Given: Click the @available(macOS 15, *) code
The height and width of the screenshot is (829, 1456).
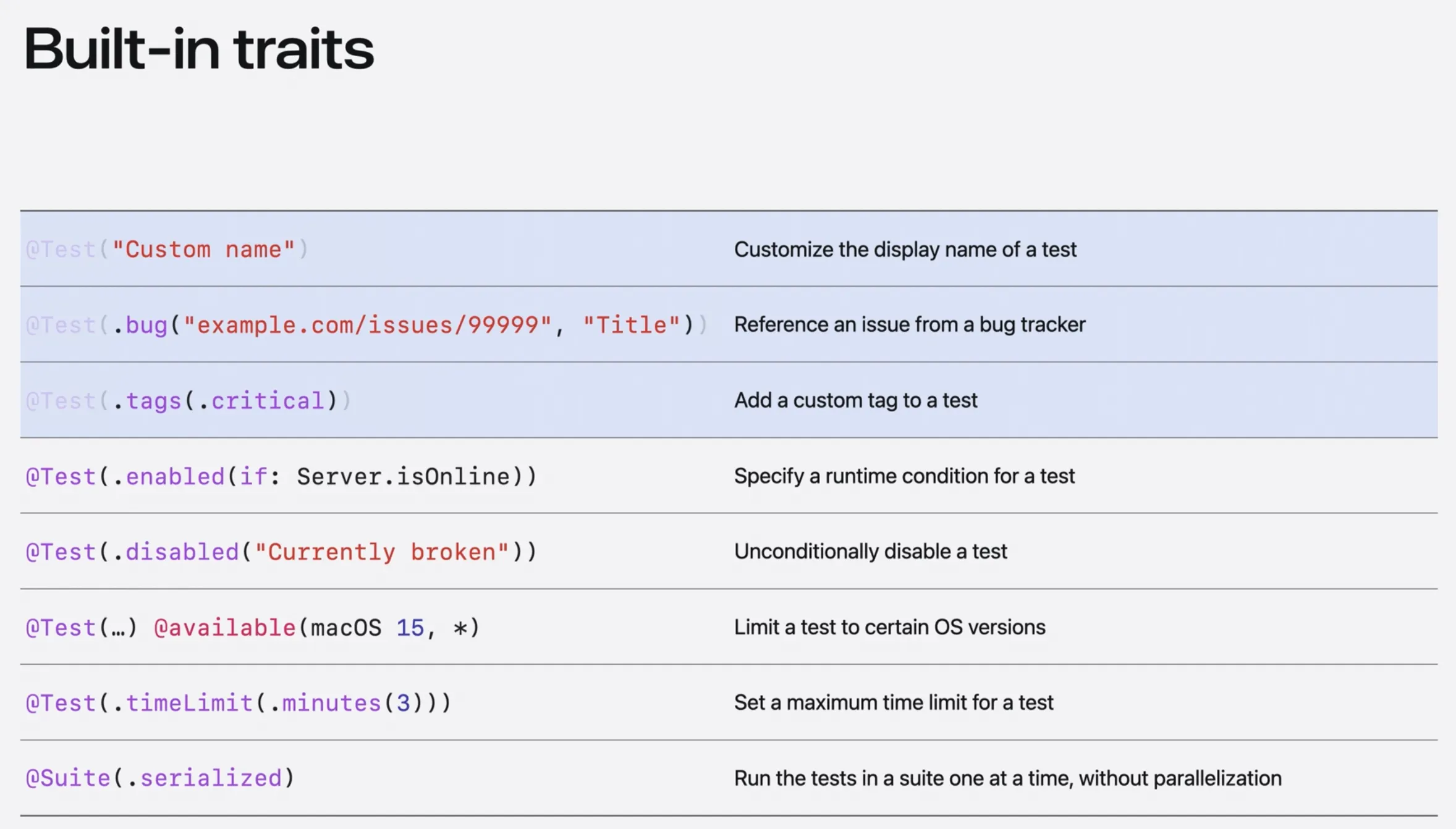Looking at the screenshot, I should (253, 628).
